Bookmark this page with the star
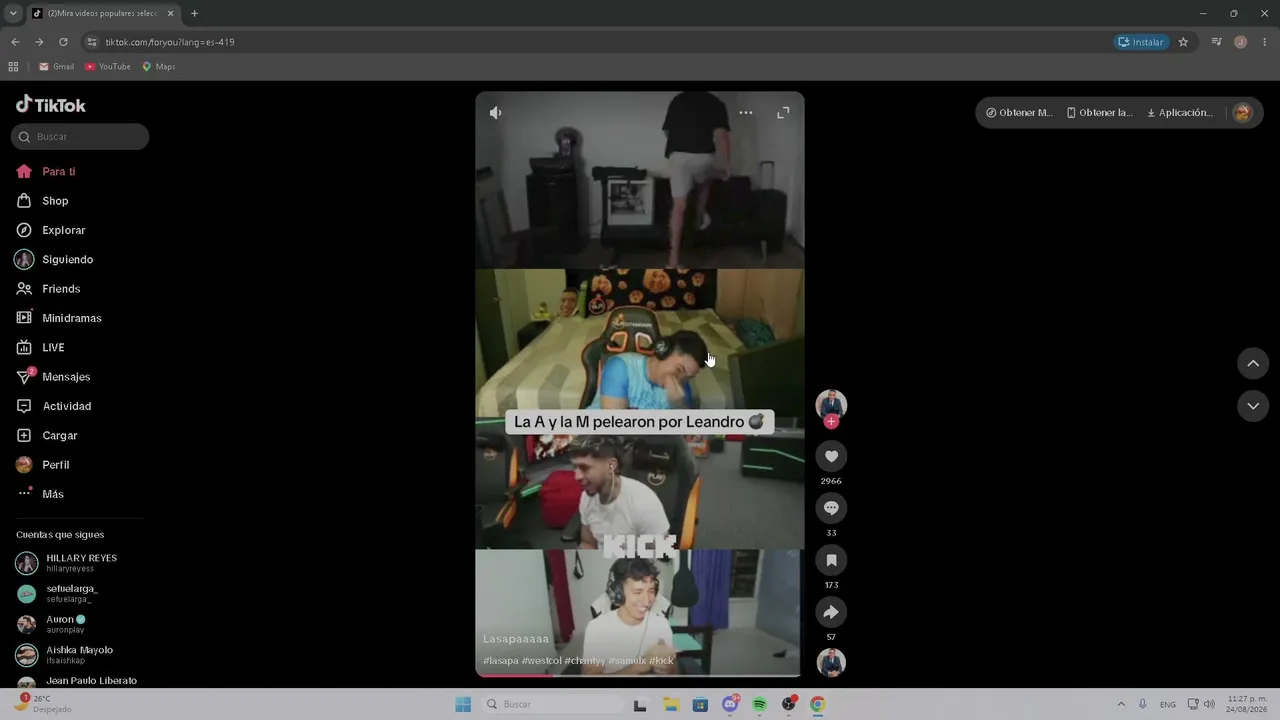 coord(1183,42)
